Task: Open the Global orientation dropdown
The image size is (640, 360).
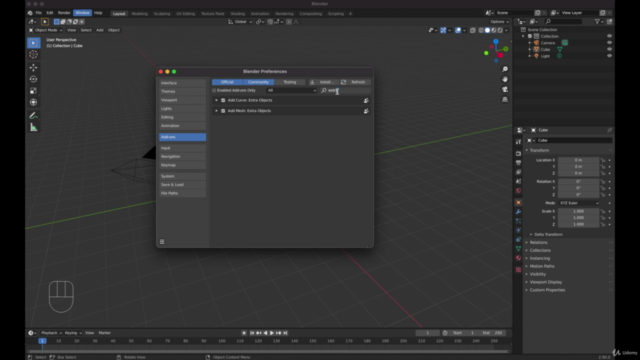Action: pyautogui.click(x=240, y=22)
